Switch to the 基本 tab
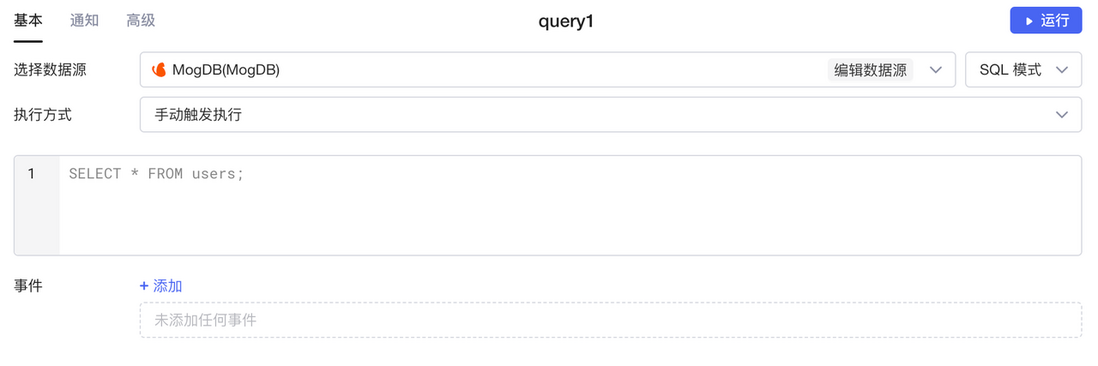 click(28, 21)
